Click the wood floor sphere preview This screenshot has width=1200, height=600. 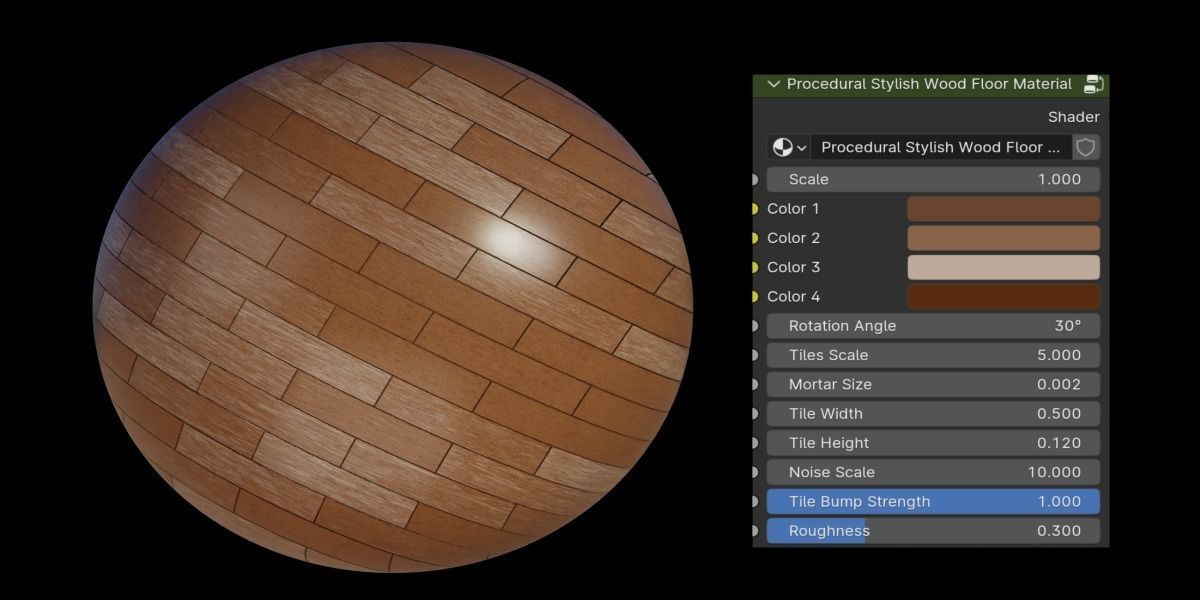(x=393, y=307)
